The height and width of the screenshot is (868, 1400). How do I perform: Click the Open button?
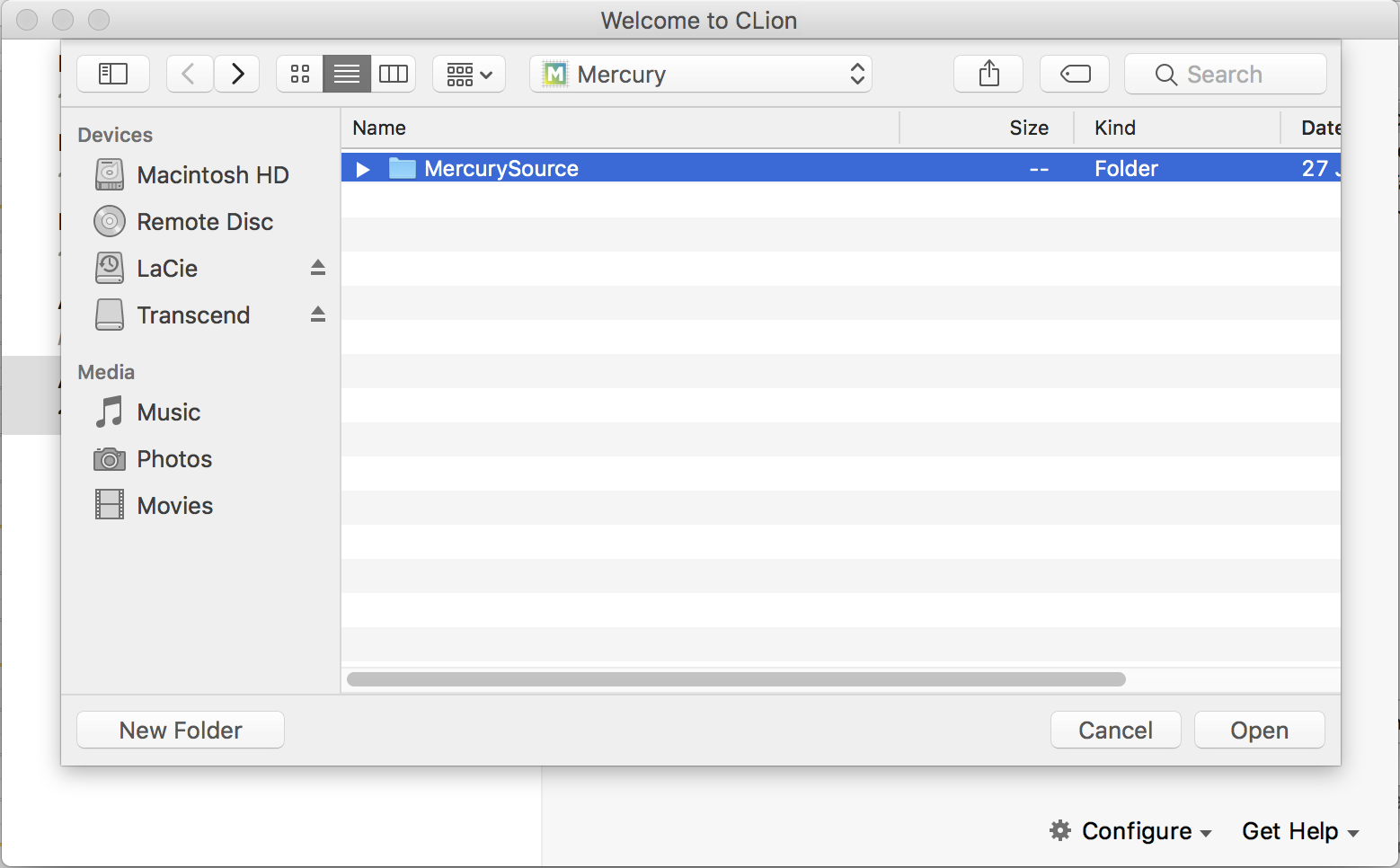(1259, 730)
